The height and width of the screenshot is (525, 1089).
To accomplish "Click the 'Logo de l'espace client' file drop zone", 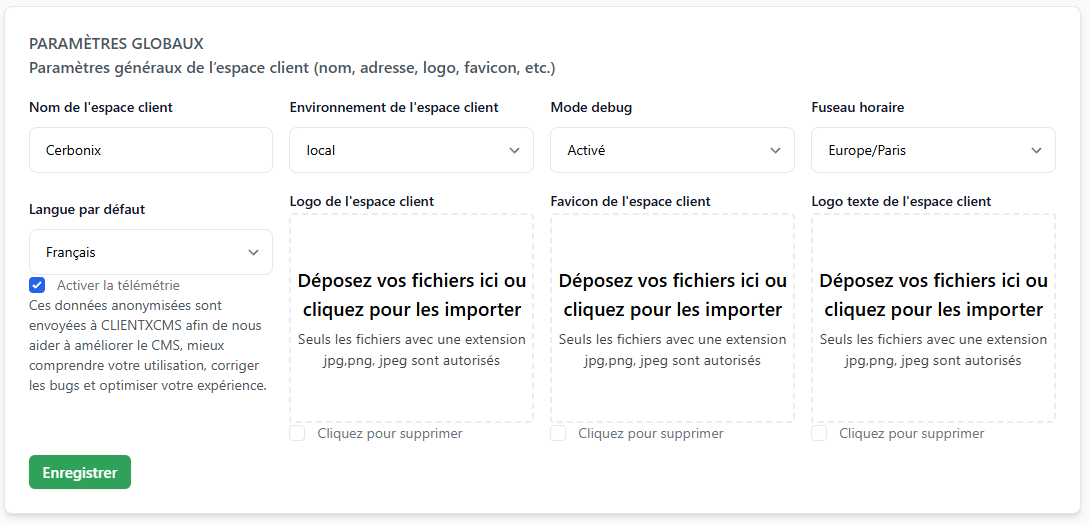I will tap(411, 318).
